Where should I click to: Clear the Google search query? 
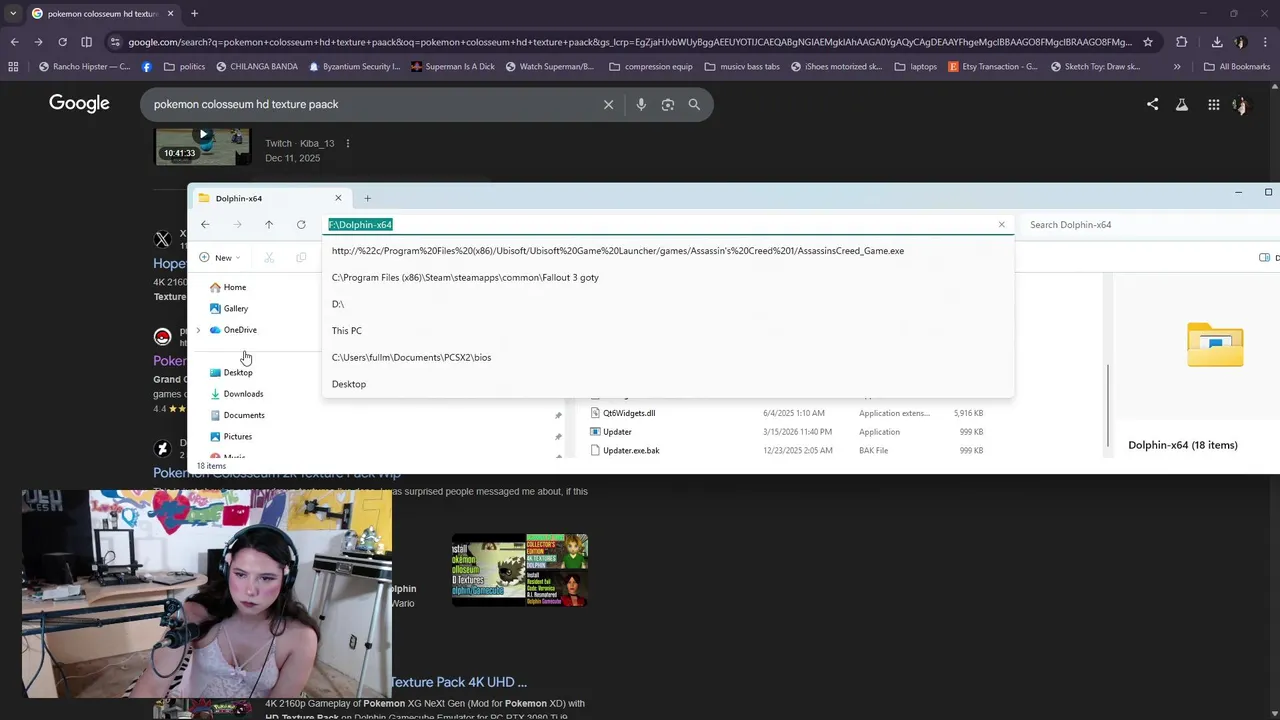[608, 104]
